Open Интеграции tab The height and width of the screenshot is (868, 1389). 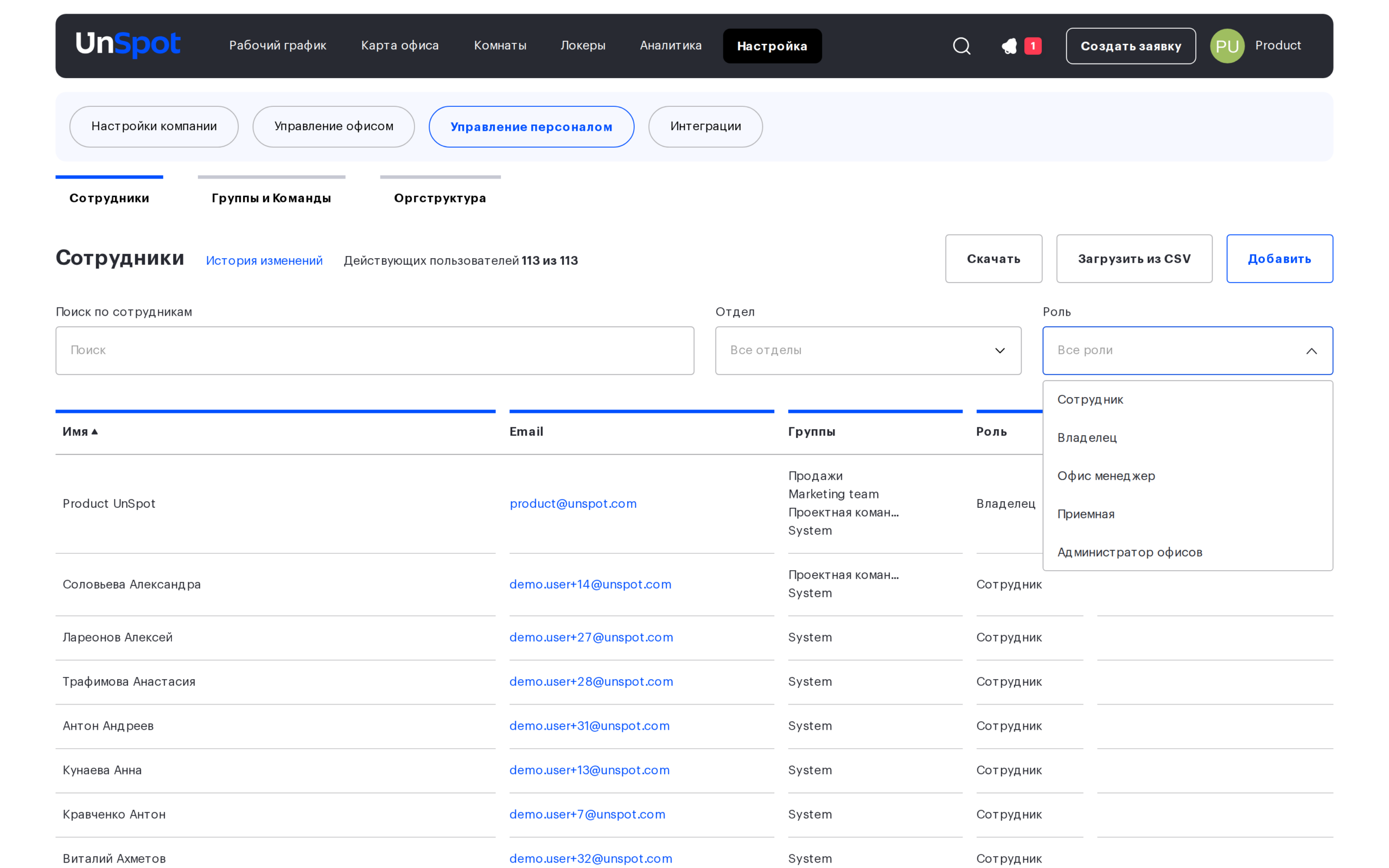705,126
